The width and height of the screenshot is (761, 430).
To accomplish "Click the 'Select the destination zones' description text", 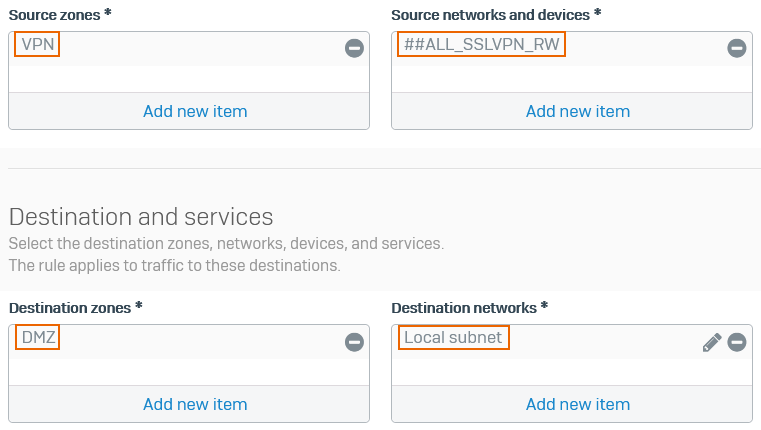I will pyautogui.click(x=226, y=244).
